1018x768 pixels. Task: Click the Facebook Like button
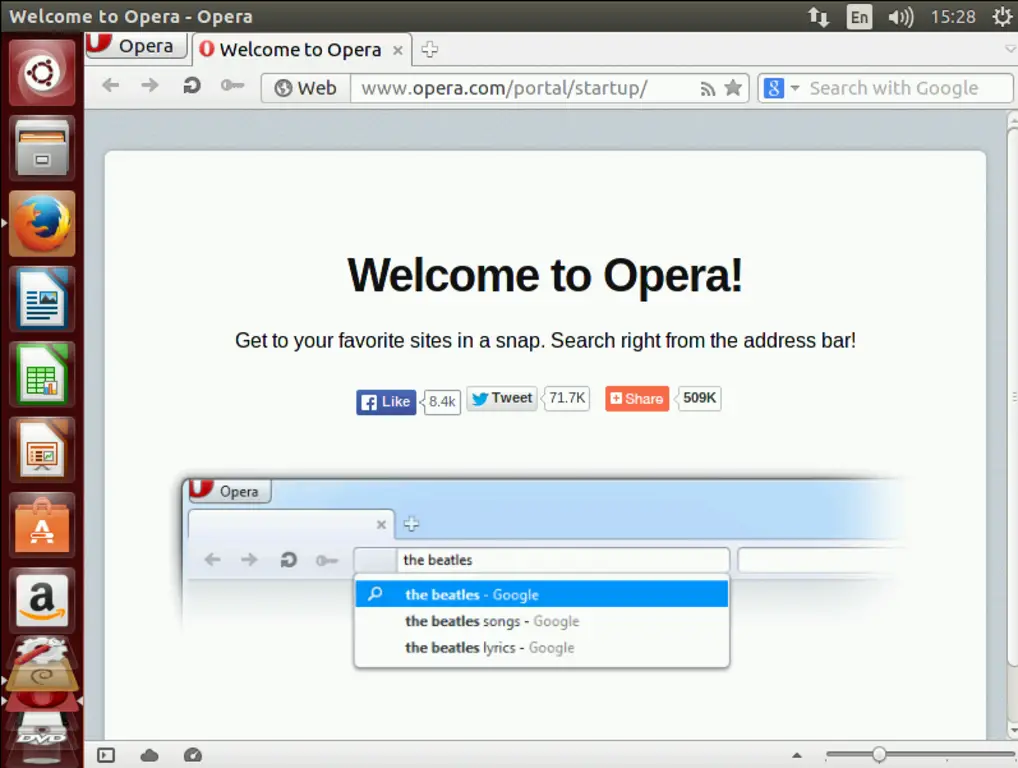point(386,402)
